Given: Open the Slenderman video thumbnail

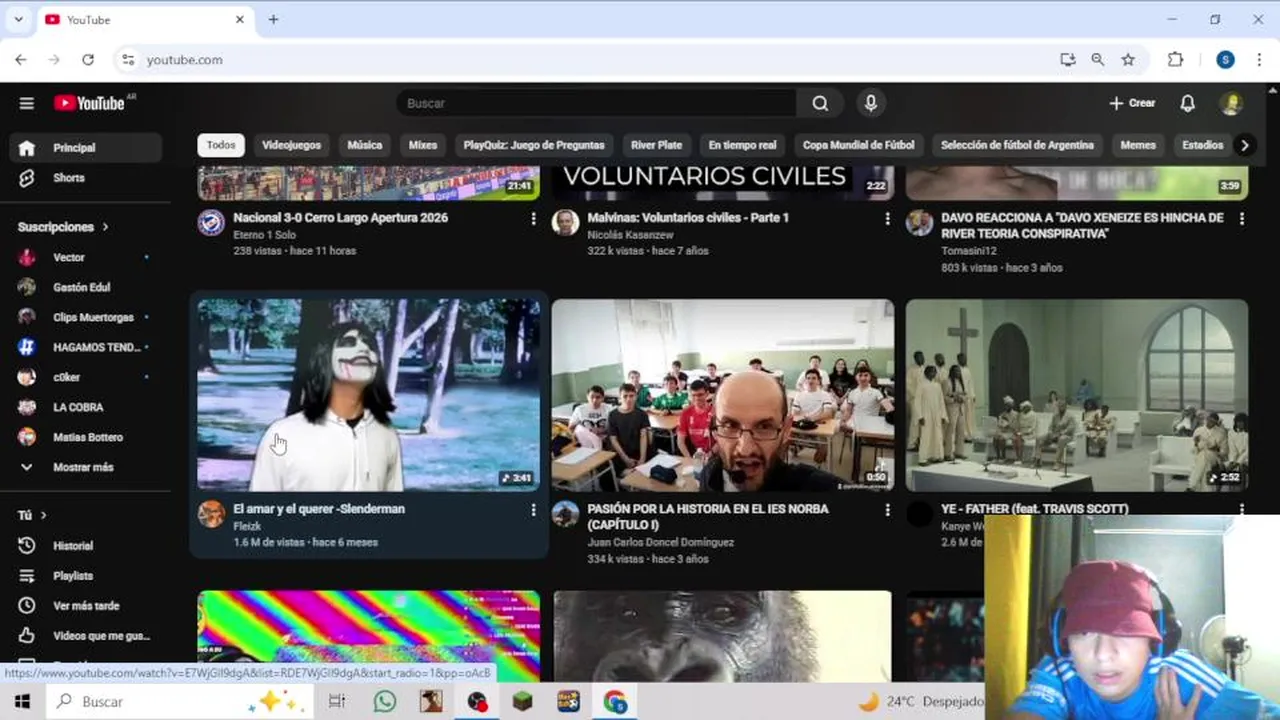Looking at the screenshot, I should click(369, 395).
